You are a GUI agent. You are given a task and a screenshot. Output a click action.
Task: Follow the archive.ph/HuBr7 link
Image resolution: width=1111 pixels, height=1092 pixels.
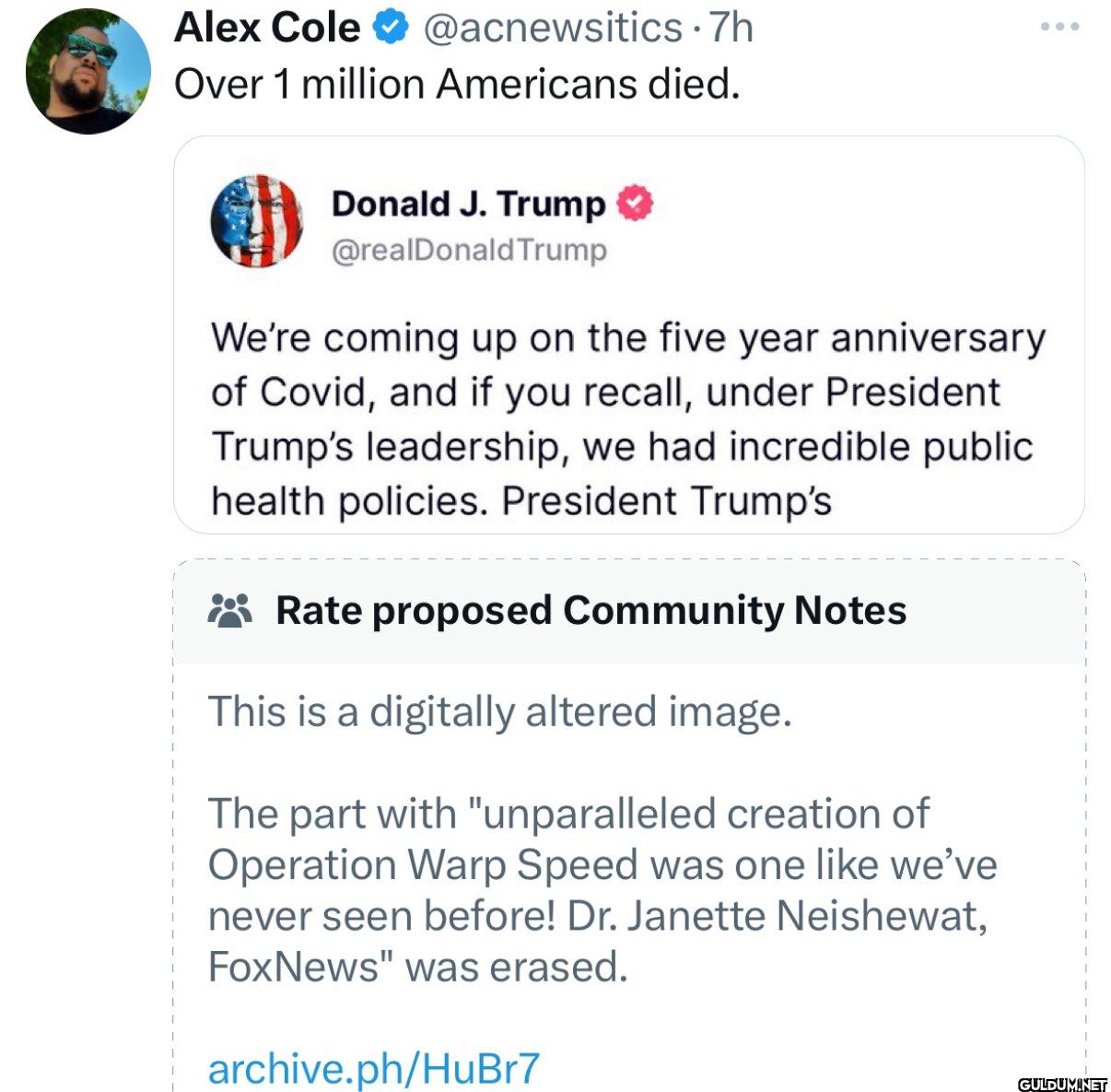pyautogui.click(x=373, y=1067)
